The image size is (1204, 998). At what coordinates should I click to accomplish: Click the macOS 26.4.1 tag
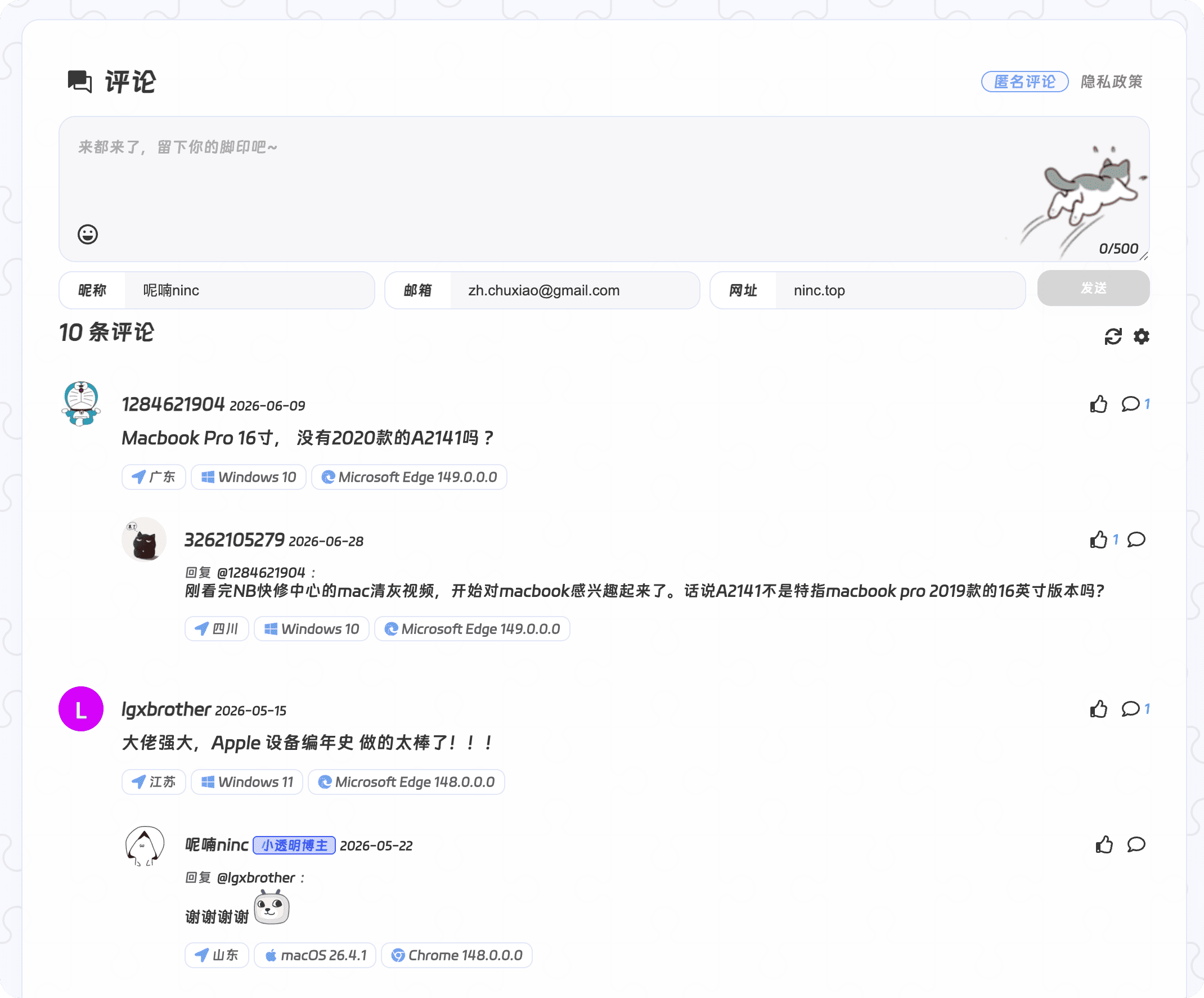tap(315, 955)
